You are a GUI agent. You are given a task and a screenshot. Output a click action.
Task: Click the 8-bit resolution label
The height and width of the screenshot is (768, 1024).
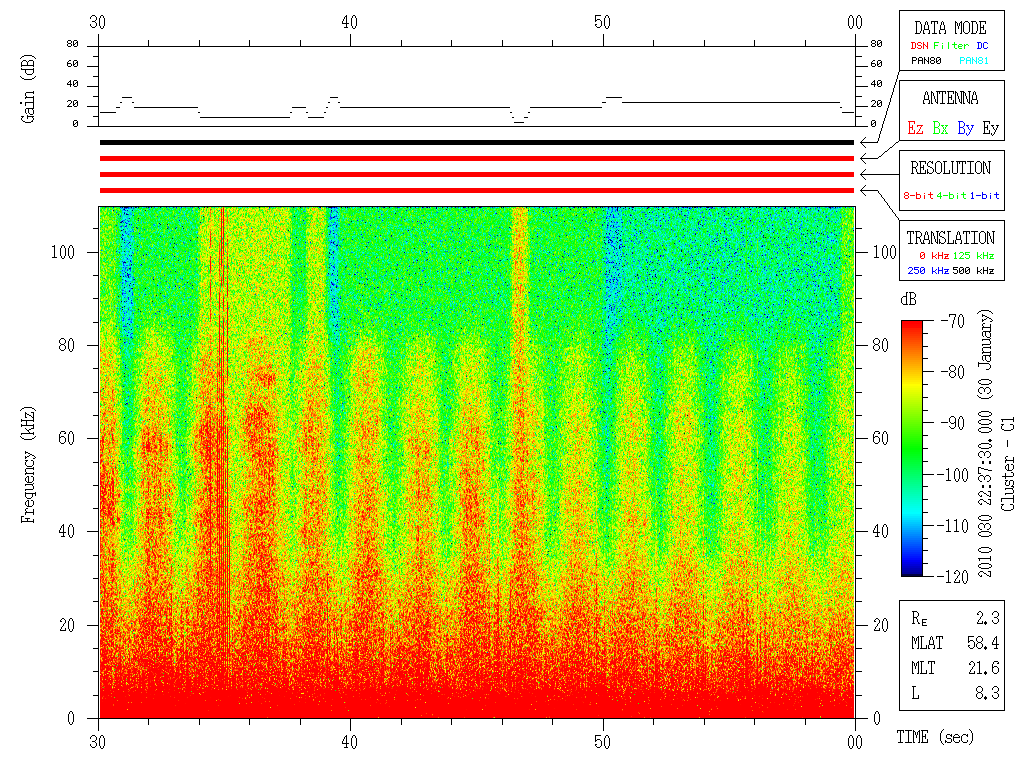tap(918, 195)
